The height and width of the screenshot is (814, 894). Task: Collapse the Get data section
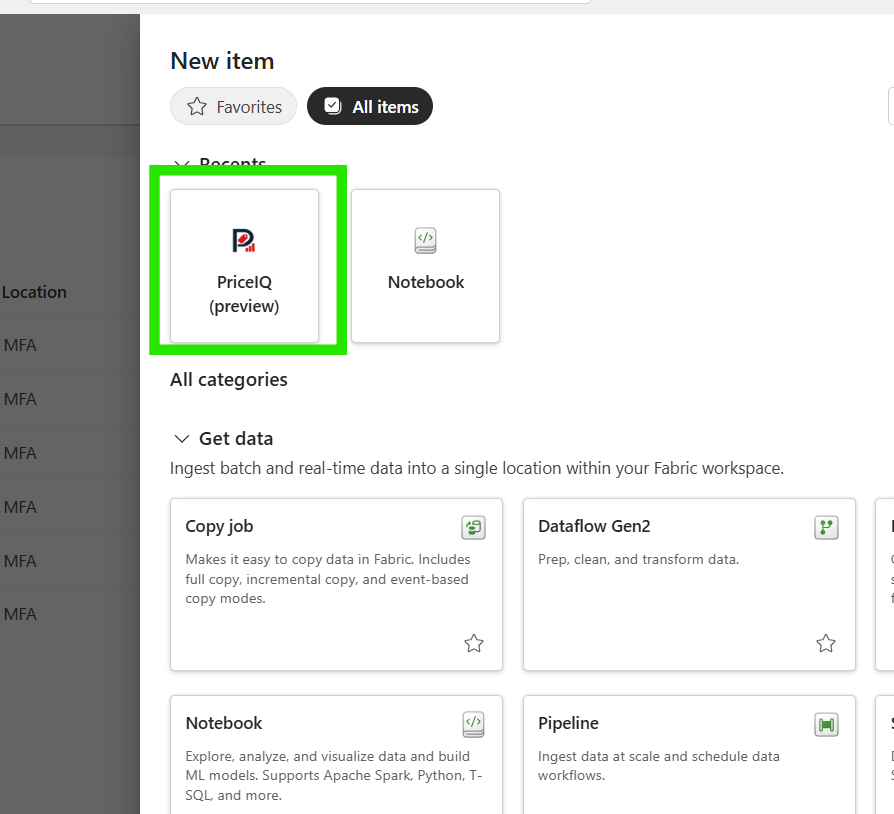pyautogui.click(x=181, y=438)
